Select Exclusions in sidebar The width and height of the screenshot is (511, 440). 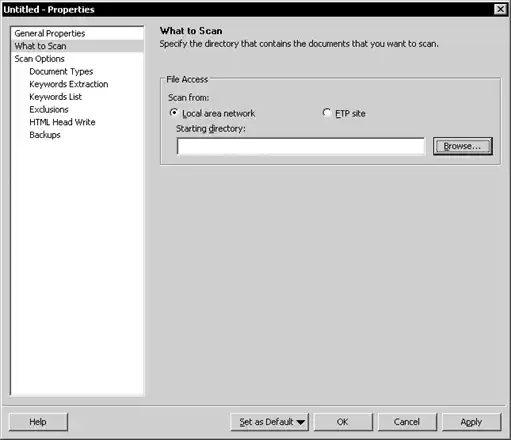pos(49,109)
